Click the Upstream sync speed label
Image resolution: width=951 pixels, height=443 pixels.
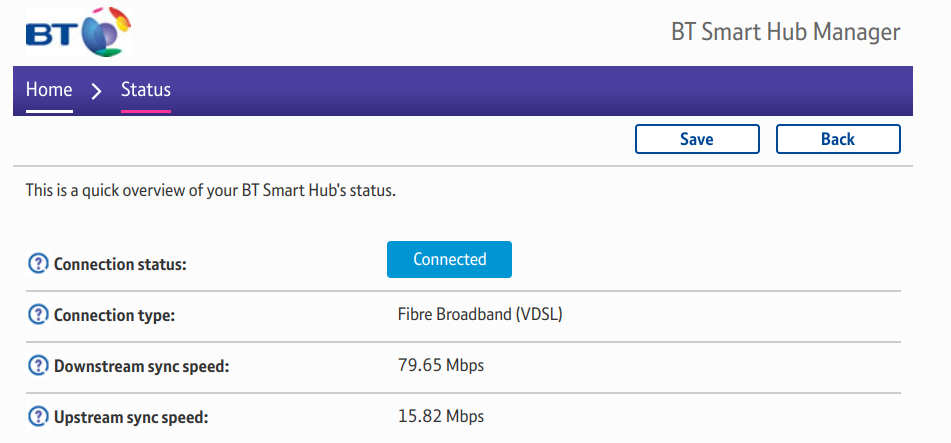(x=131, y=417)
